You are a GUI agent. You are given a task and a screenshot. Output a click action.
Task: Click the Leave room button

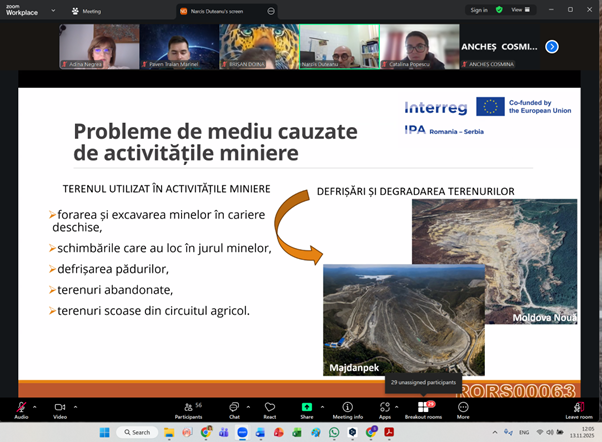coord(578,408)
